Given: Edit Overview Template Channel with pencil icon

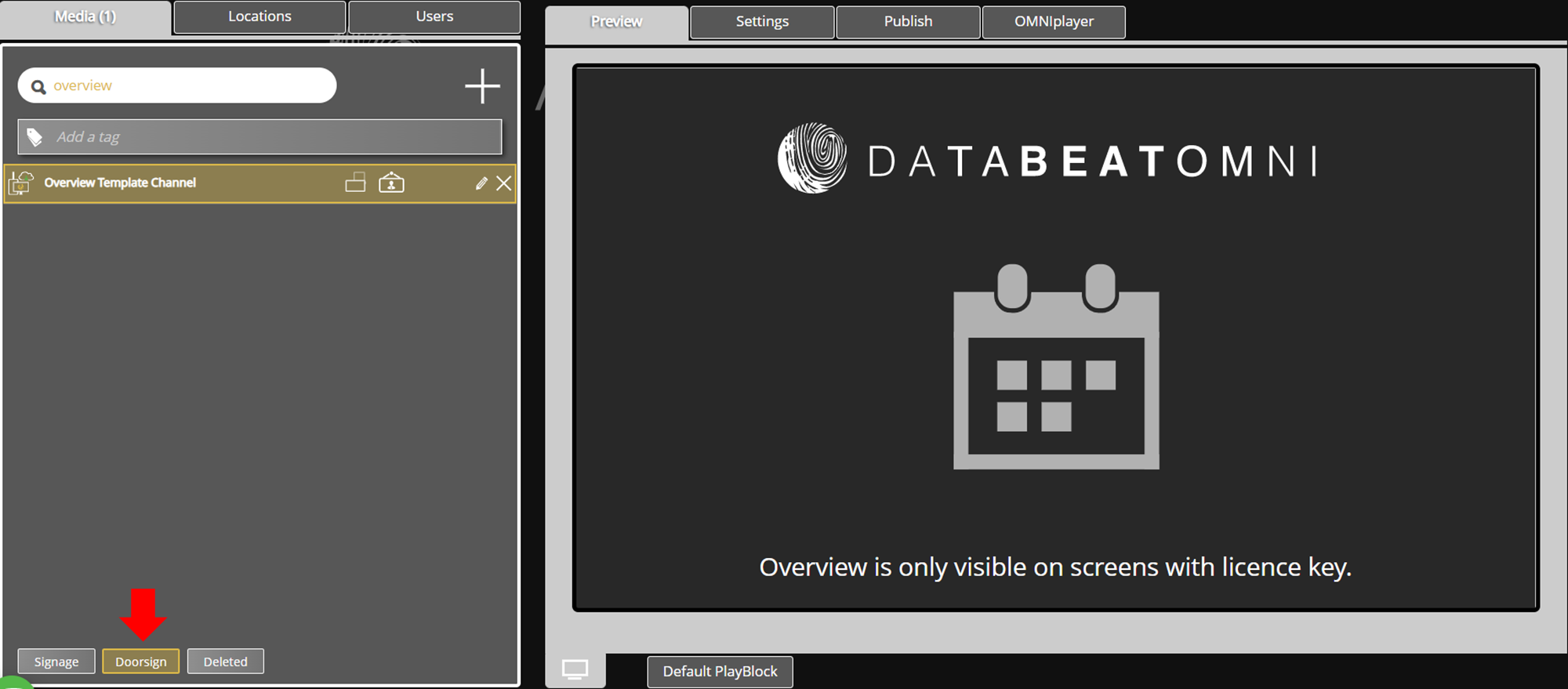Looking at the screenshot, I should click(x=481, y=183).
